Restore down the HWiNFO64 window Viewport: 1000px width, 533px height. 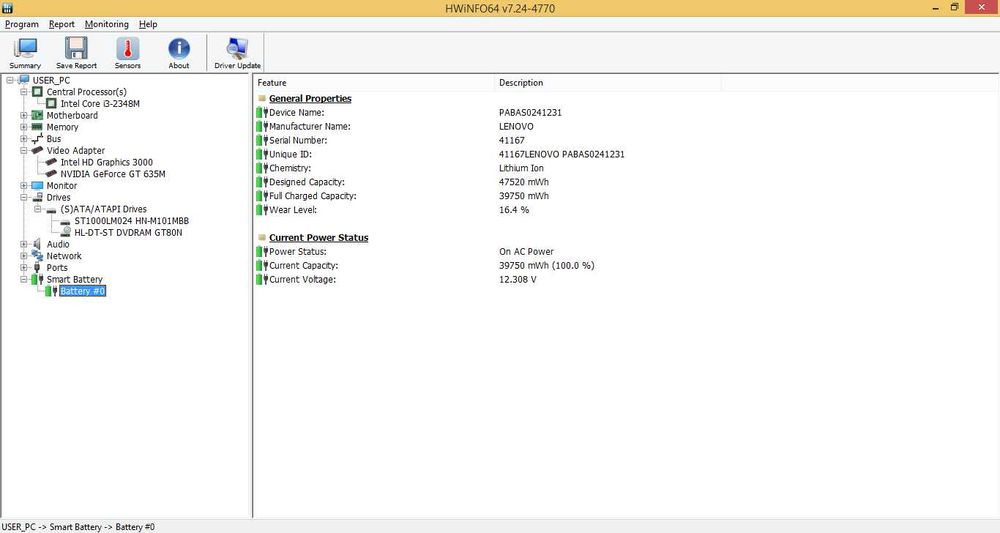click(955, 8)
